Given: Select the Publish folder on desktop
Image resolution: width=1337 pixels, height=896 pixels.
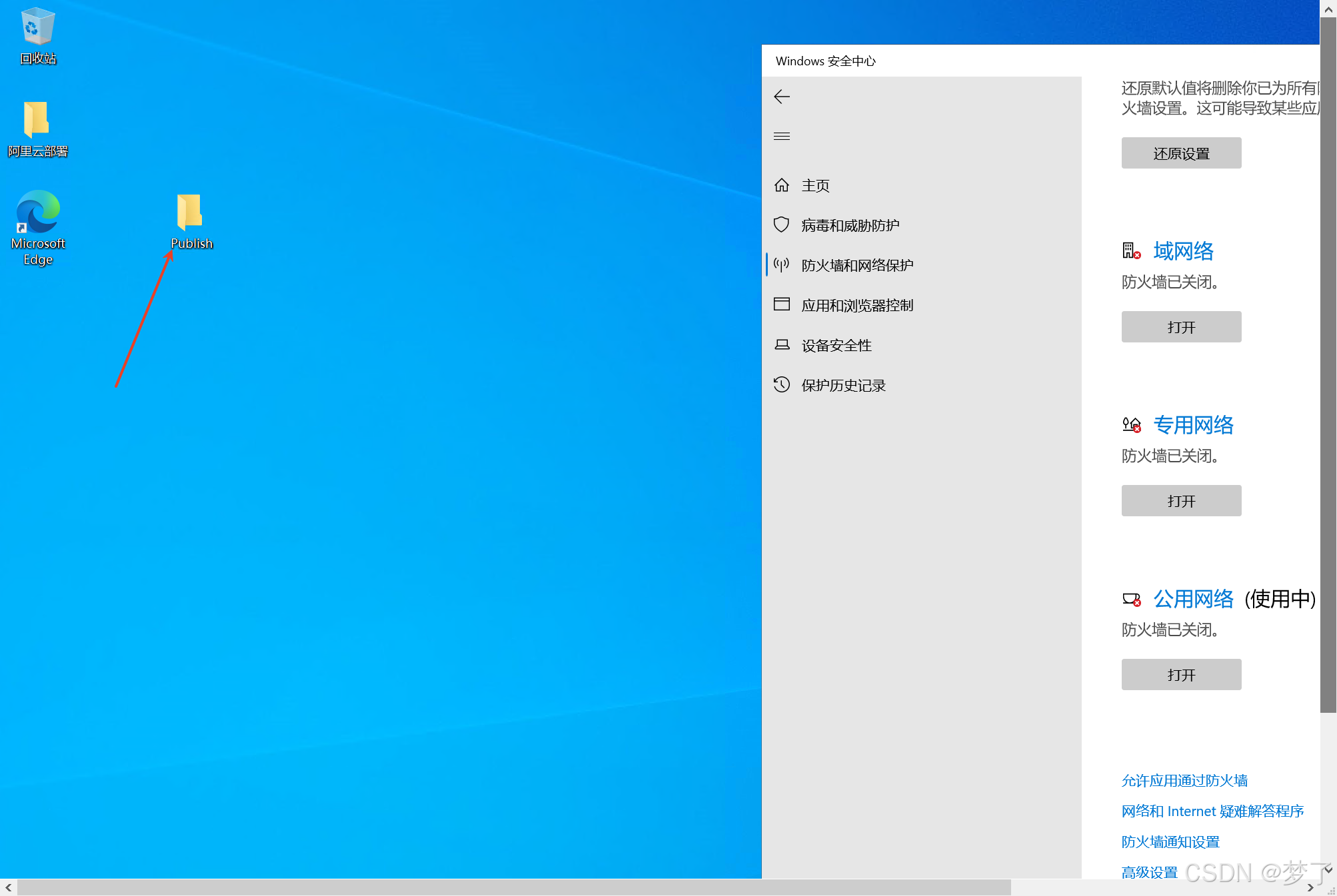Looking at the screenshot, I should [191, 213].
